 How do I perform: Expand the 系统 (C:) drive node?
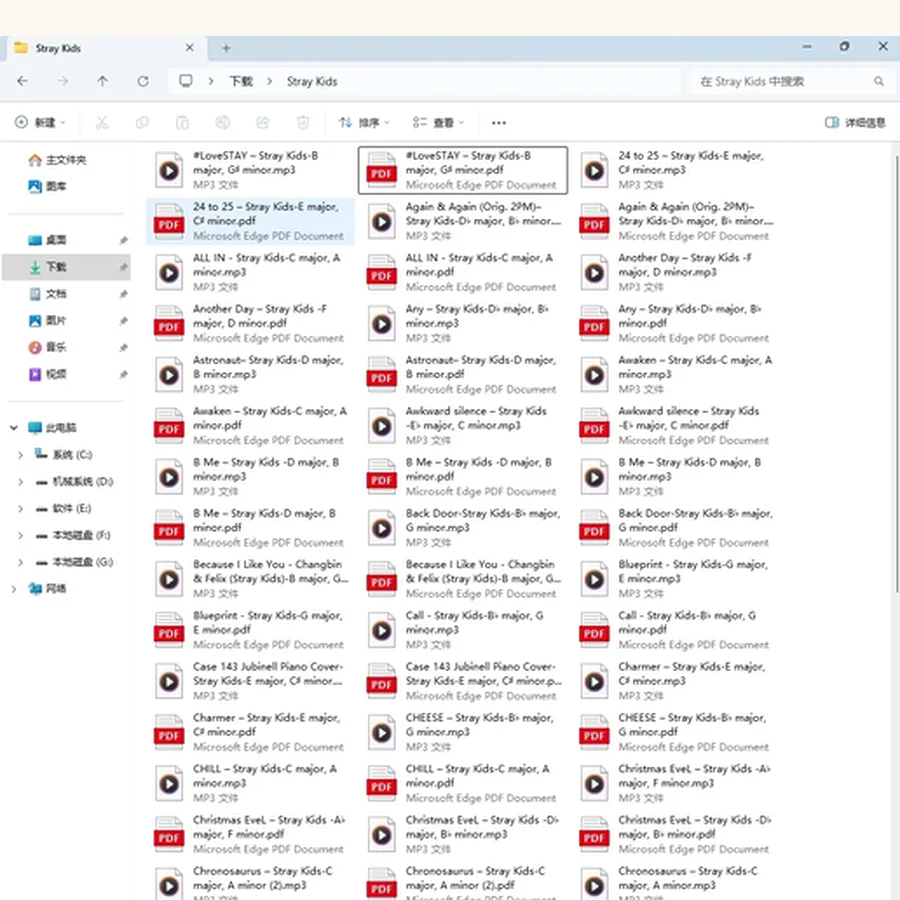(x=20, y=455)
